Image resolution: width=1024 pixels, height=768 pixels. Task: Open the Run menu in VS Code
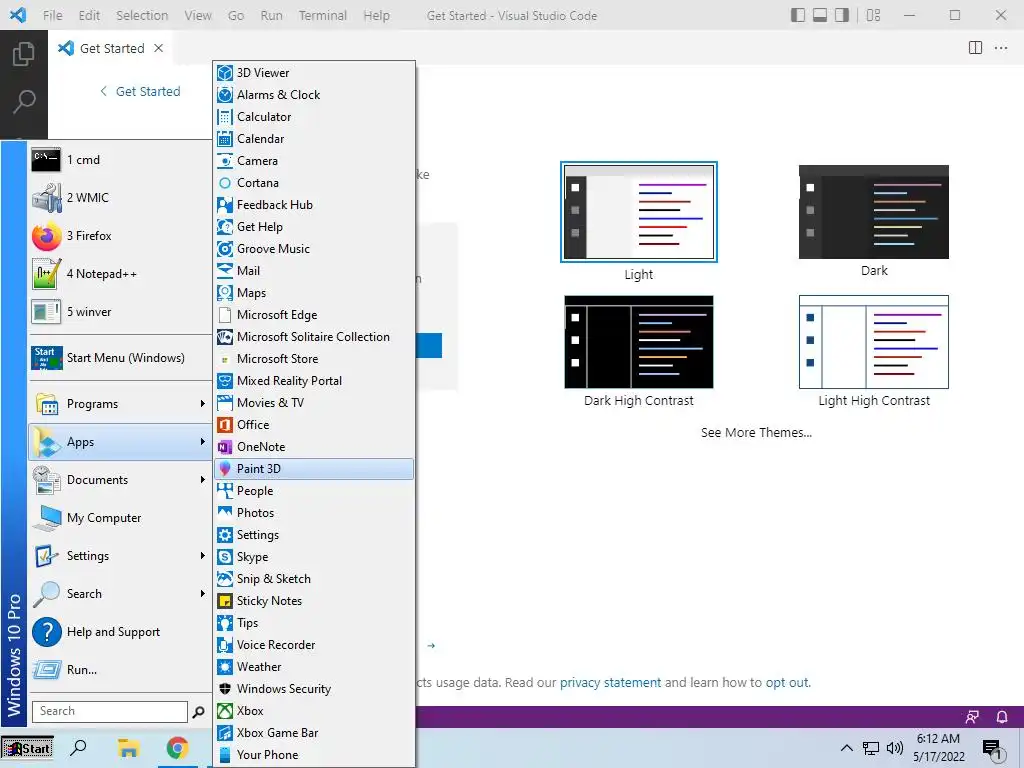[272, 15]
